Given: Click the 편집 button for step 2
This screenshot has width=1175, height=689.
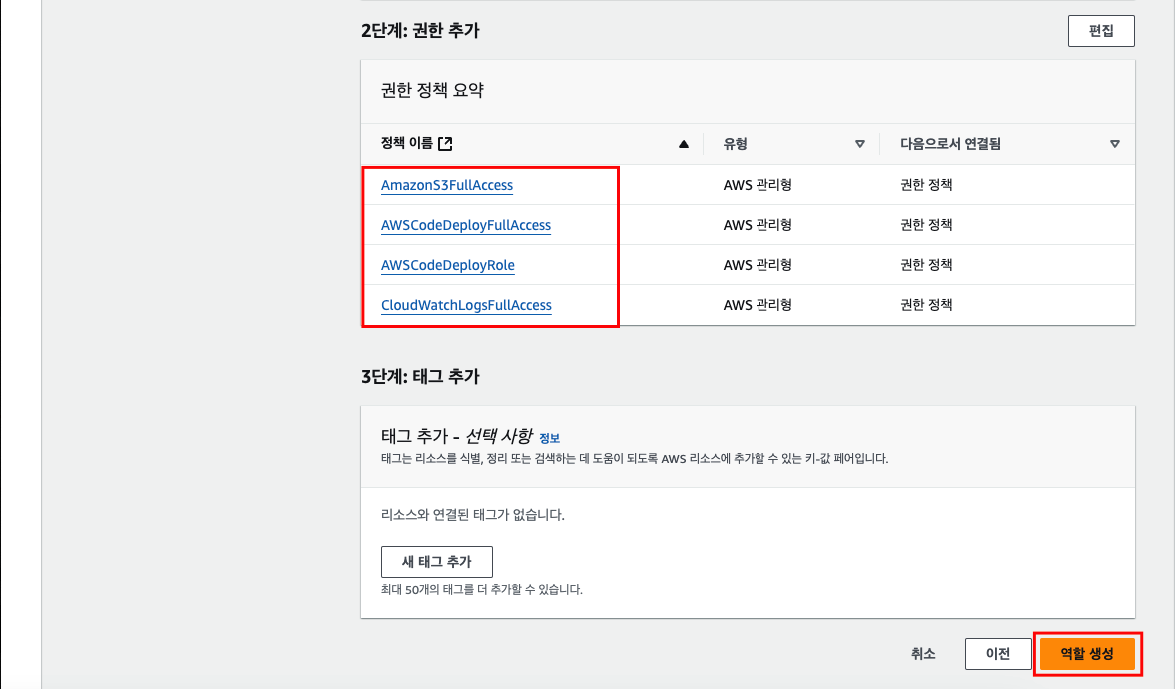Looking at the screenshot, I should tap(1101, 31).
